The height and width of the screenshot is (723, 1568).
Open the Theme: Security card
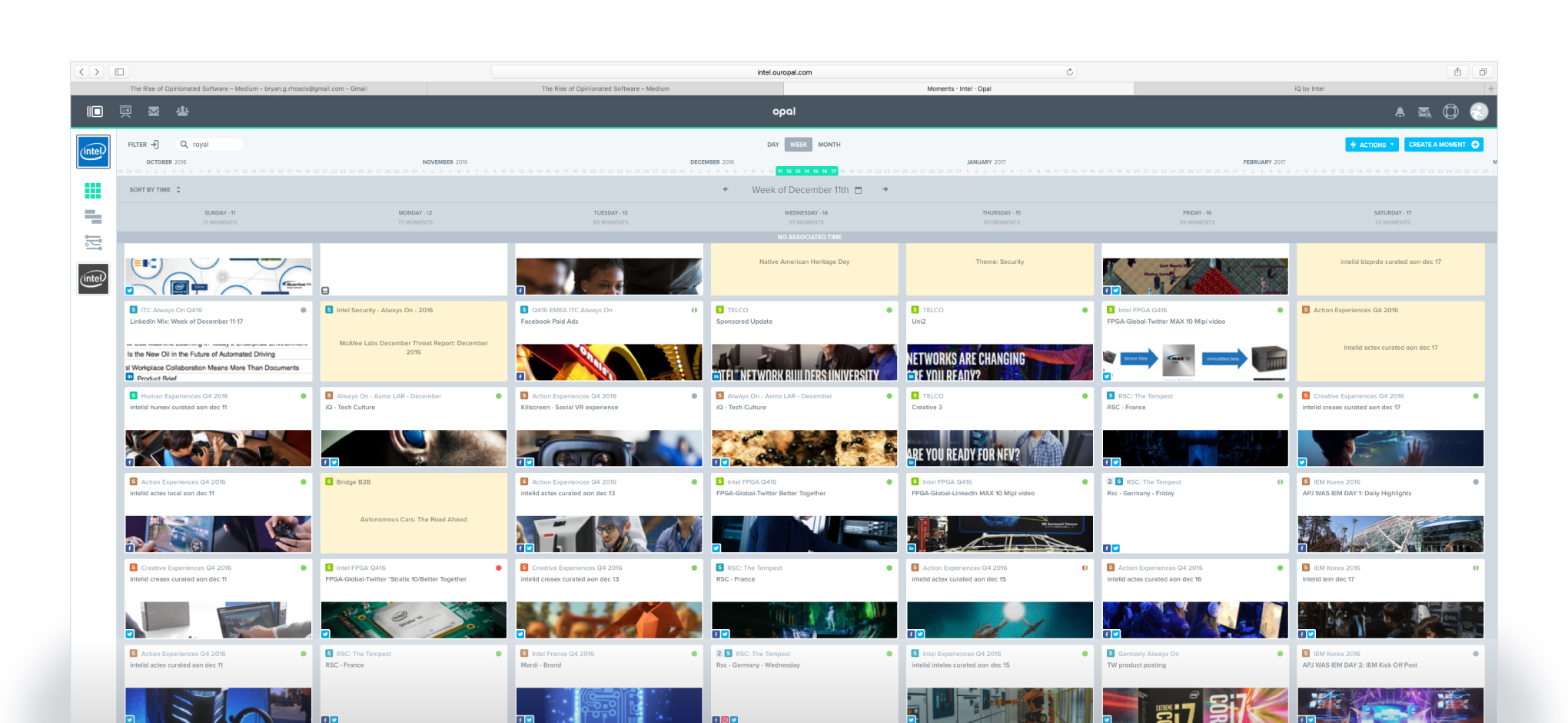pos(999,269)
